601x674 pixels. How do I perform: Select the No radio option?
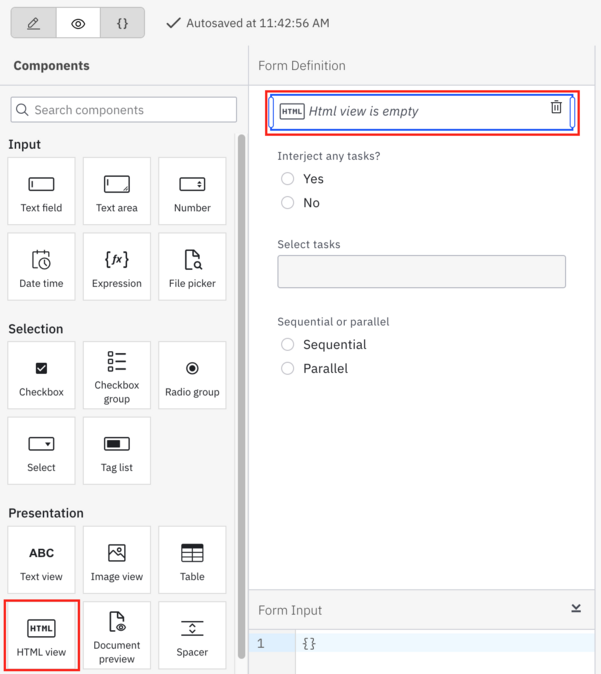(288, 202)
